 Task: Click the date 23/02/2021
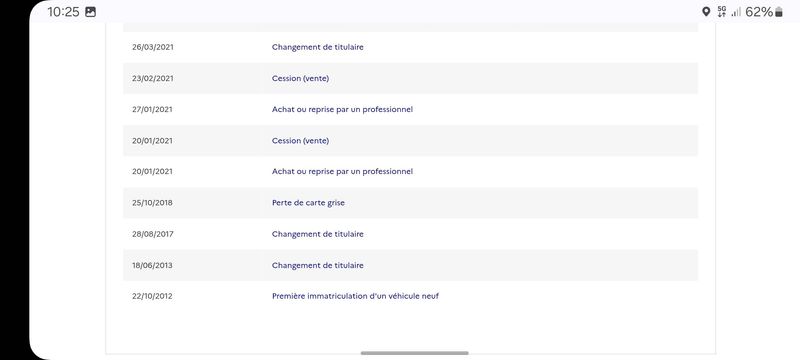153,79
